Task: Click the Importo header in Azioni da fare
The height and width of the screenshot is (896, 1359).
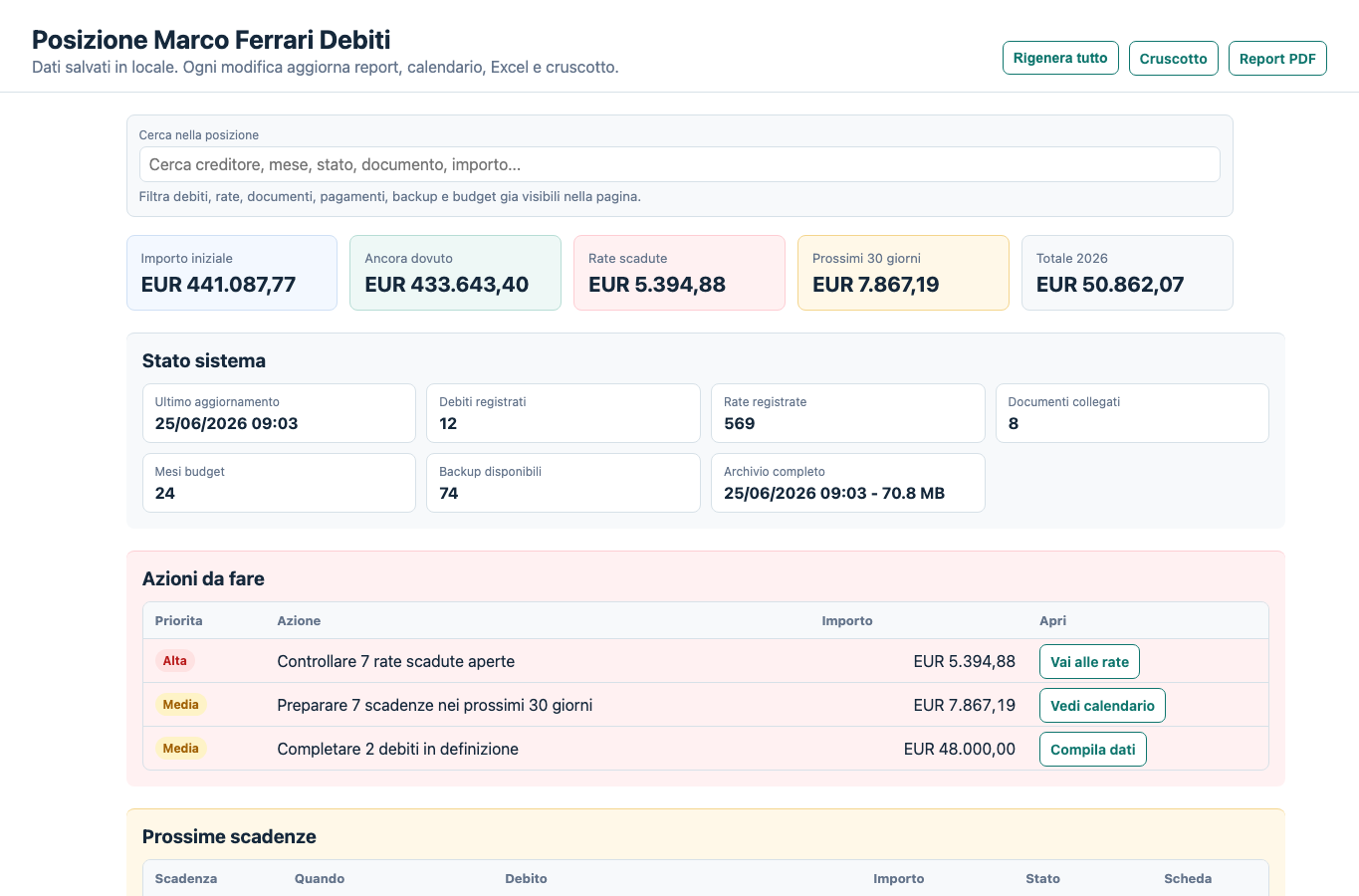Action: tap(847, 620)
